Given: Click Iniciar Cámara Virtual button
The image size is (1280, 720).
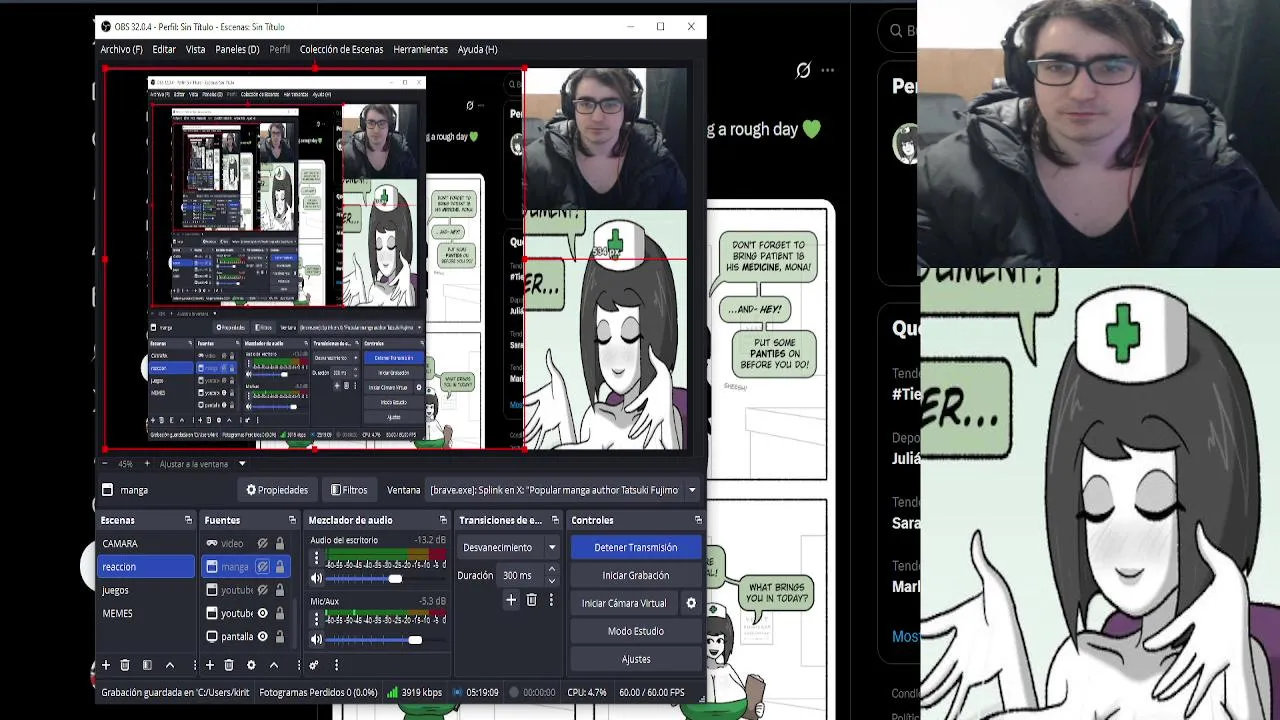Looking at the screenshot, I should click(624, 603).
